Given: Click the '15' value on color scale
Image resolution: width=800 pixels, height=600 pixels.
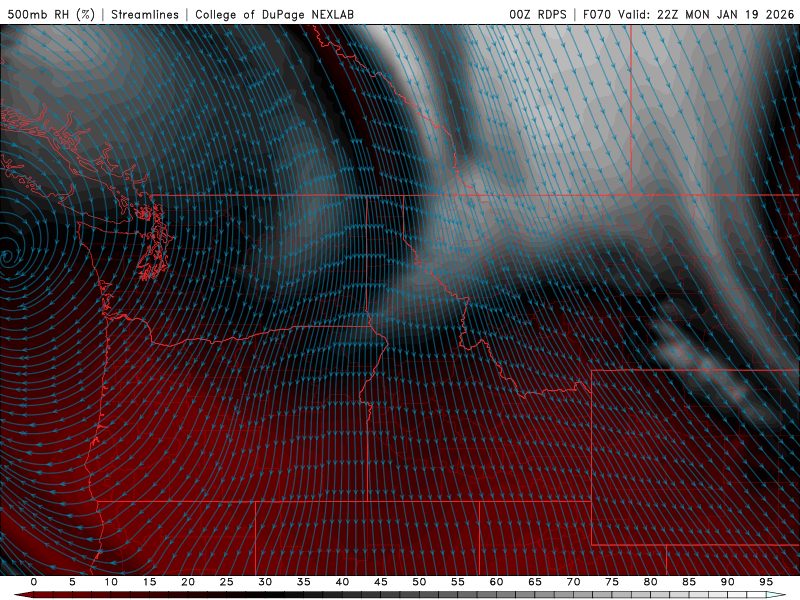Looking at the screenshot, I should [x=149, y=582].
